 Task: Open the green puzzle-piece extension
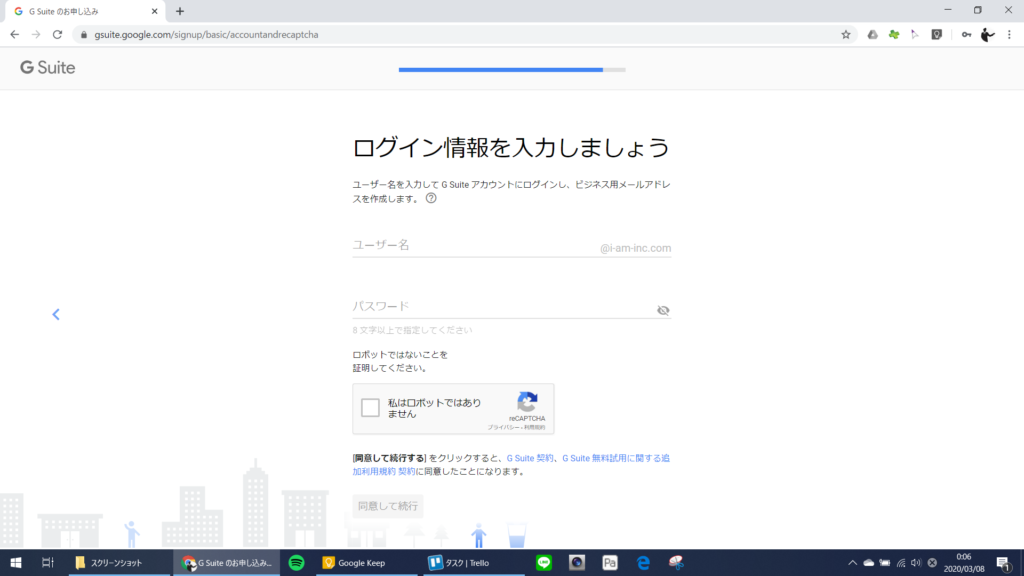[894, 35]
